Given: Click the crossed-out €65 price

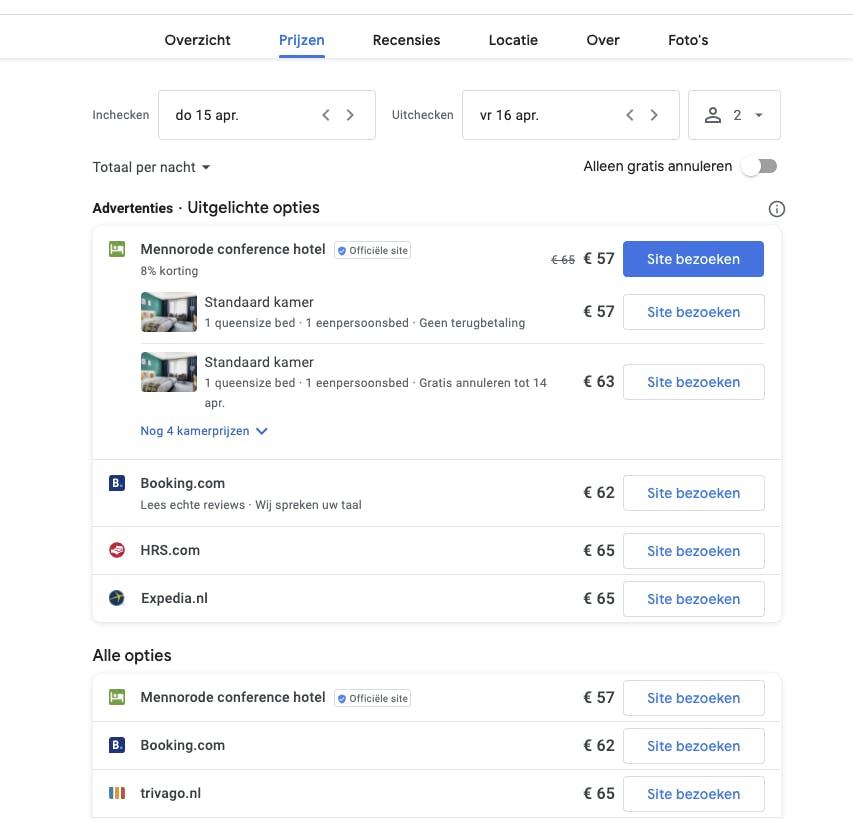Looking at the screenshot, I should [563, 260].
